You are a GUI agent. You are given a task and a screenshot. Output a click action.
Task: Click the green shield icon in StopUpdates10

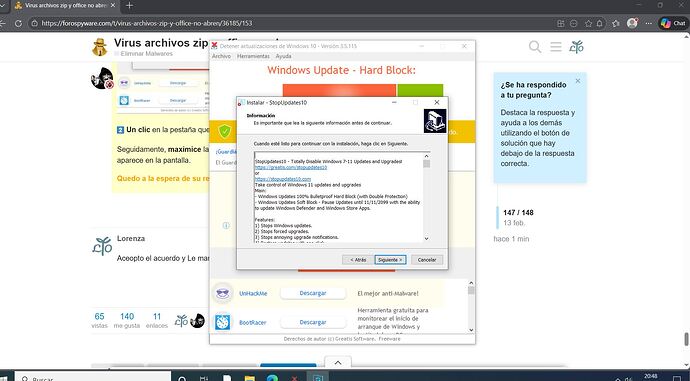point(224,131)
